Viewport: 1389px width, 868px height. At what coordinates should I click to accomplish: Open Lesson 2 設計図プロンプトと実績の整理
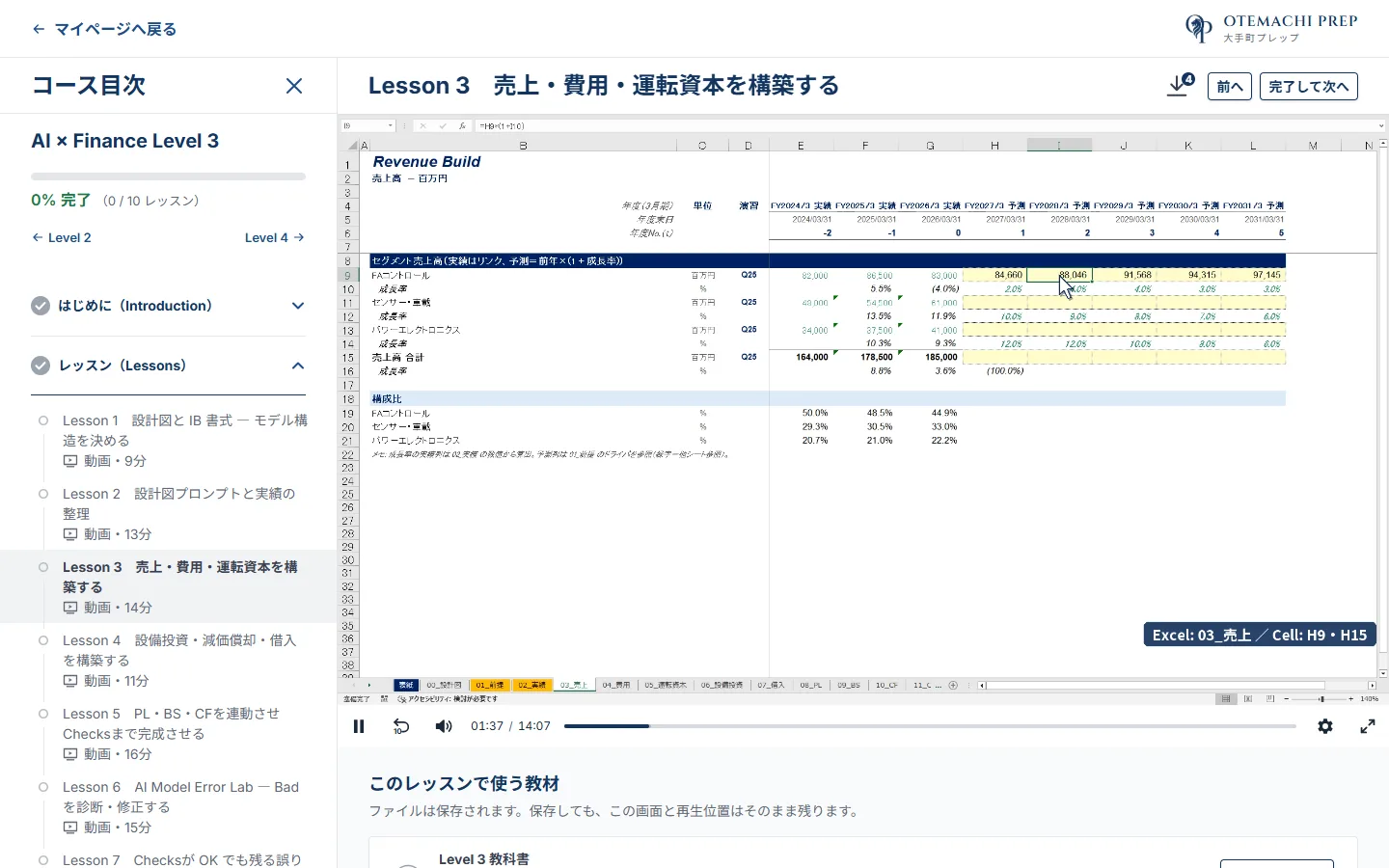(x=169, y=514)
